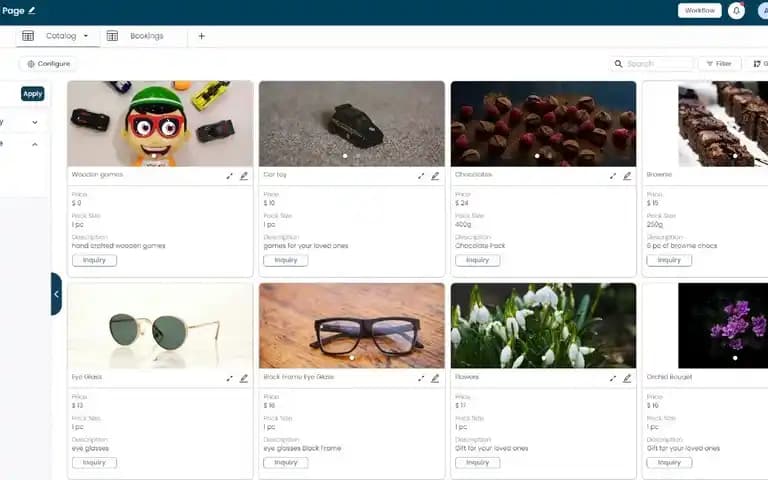Expand the Car toy card
The image size is (768, 480).
coord(421,176)
